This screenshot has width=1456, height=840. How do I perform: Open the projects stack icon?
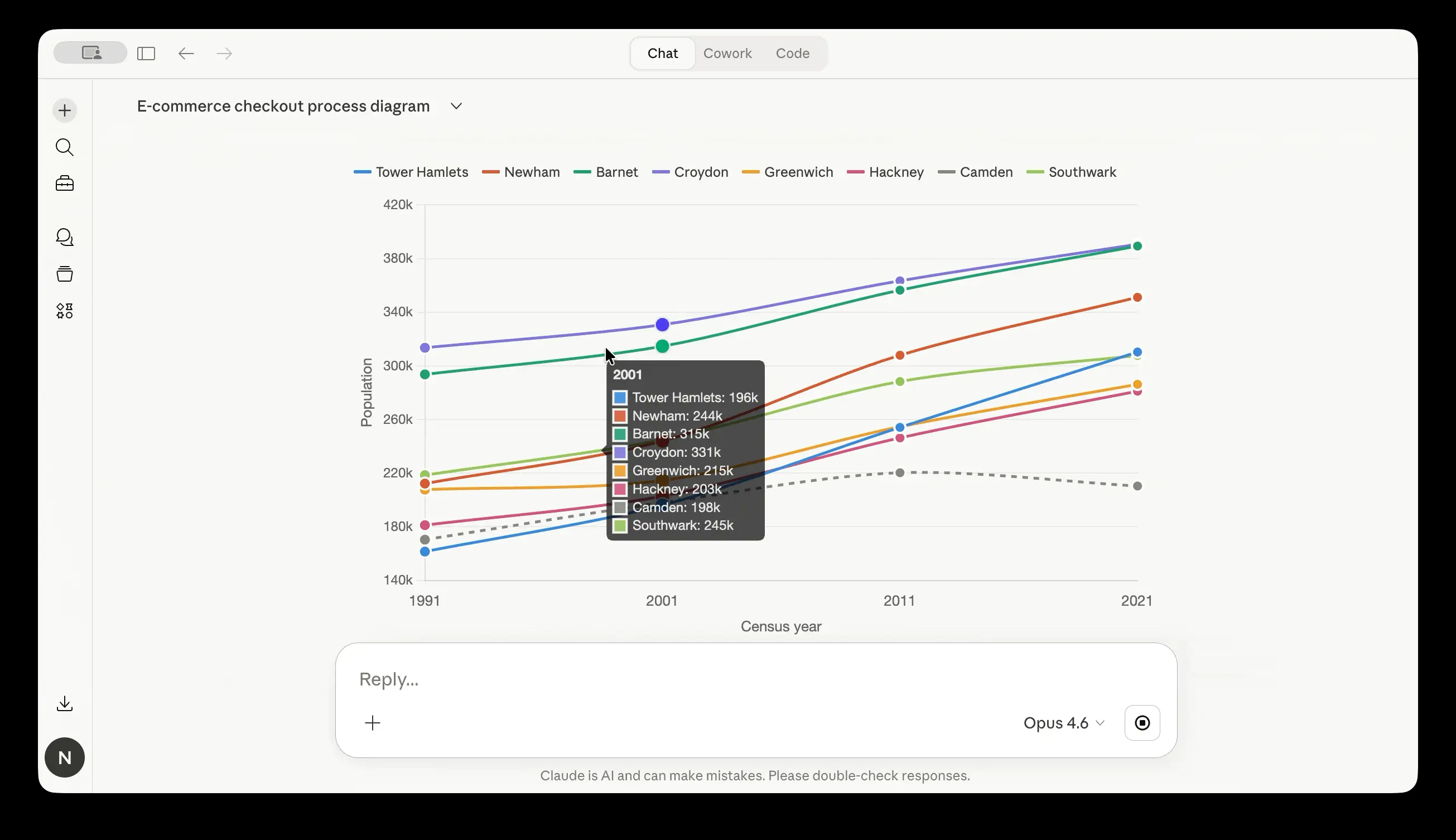[x=65, y=274]
